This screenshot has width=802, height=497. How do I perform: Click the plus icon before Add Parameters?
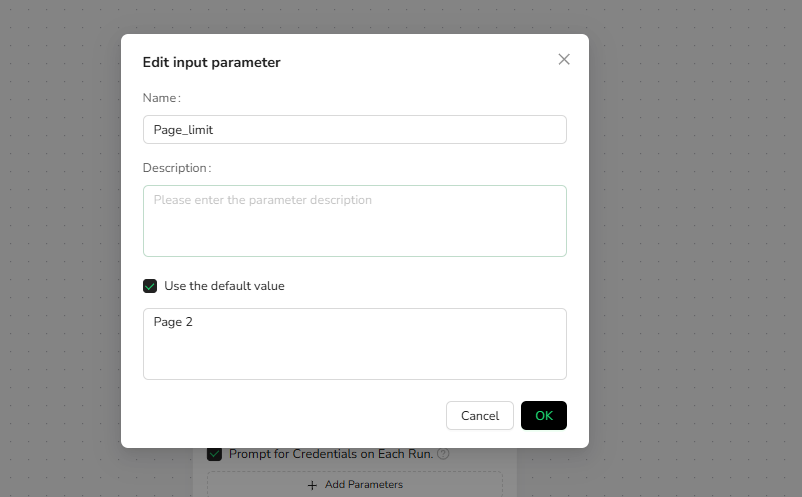[x=312, y=485]
